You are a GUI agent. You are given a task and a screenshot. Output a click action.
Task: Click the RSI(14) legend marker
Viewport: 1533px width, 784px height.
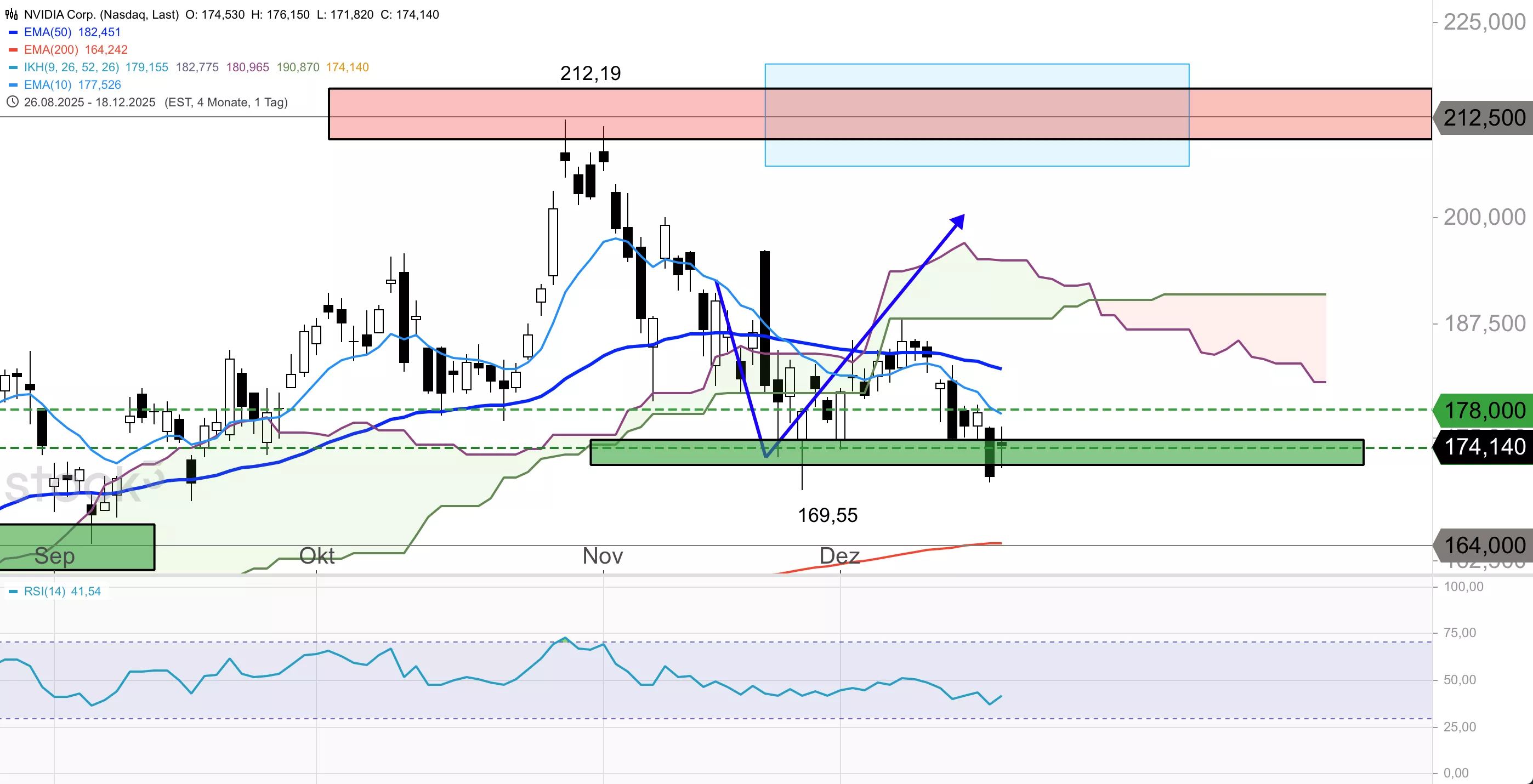13,591
